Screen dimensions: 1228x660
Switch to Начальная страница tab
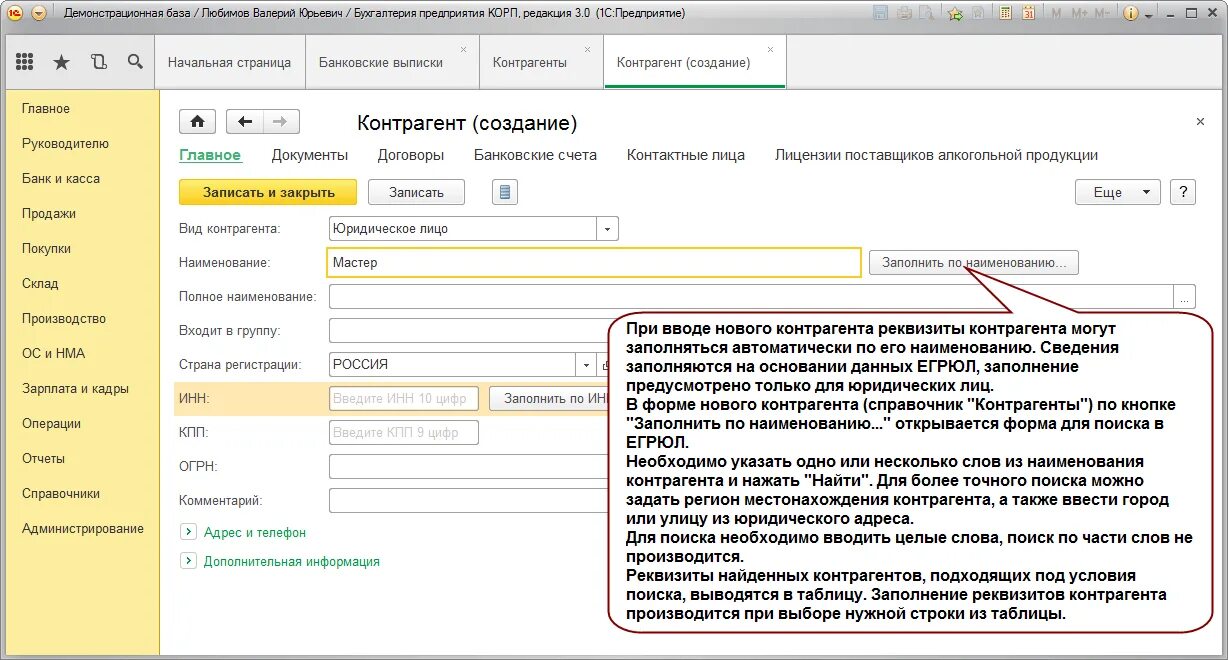click(x=230, y=62)
